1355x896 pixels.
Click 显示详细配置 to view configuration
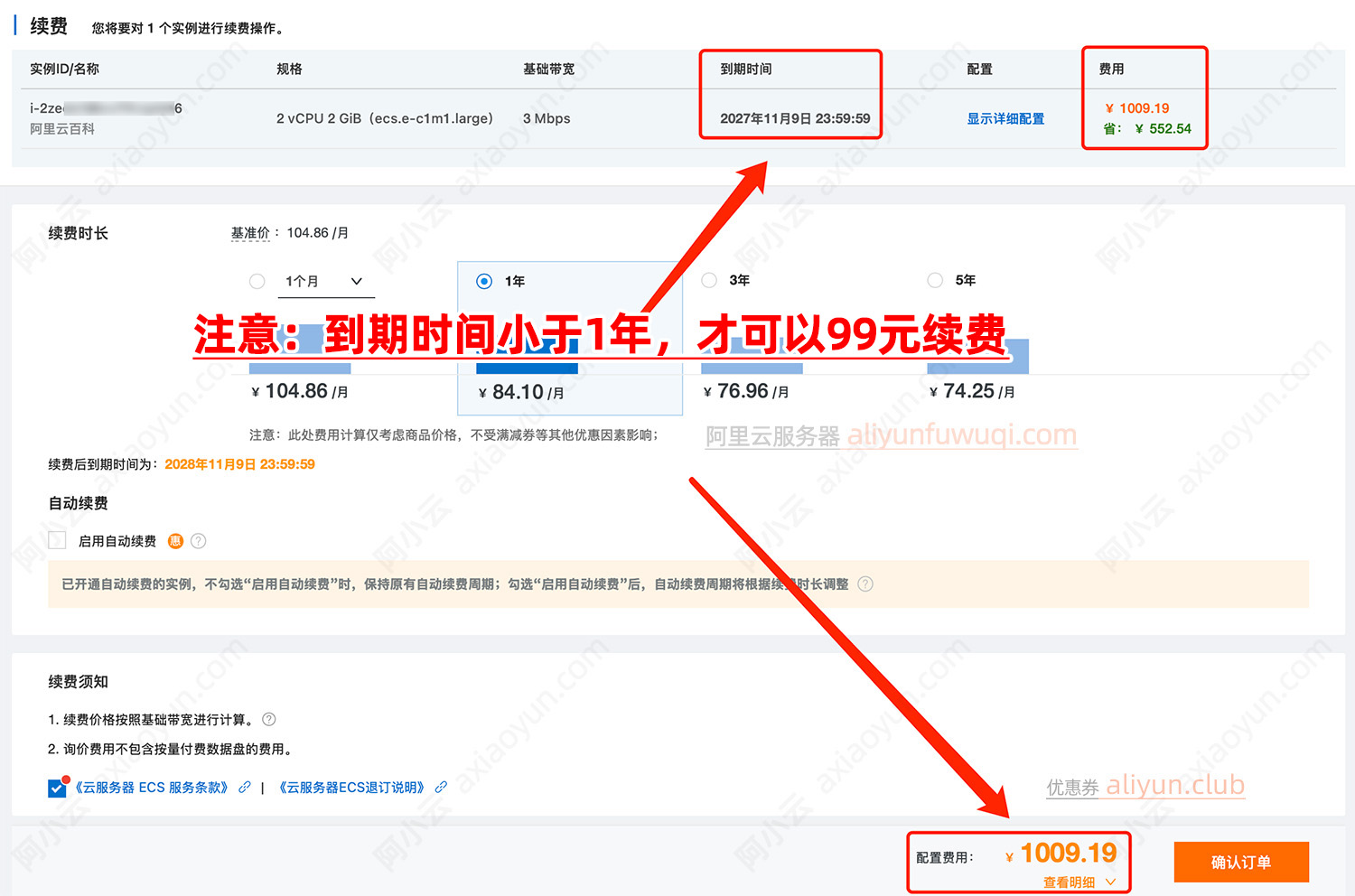coord(1005,118)
